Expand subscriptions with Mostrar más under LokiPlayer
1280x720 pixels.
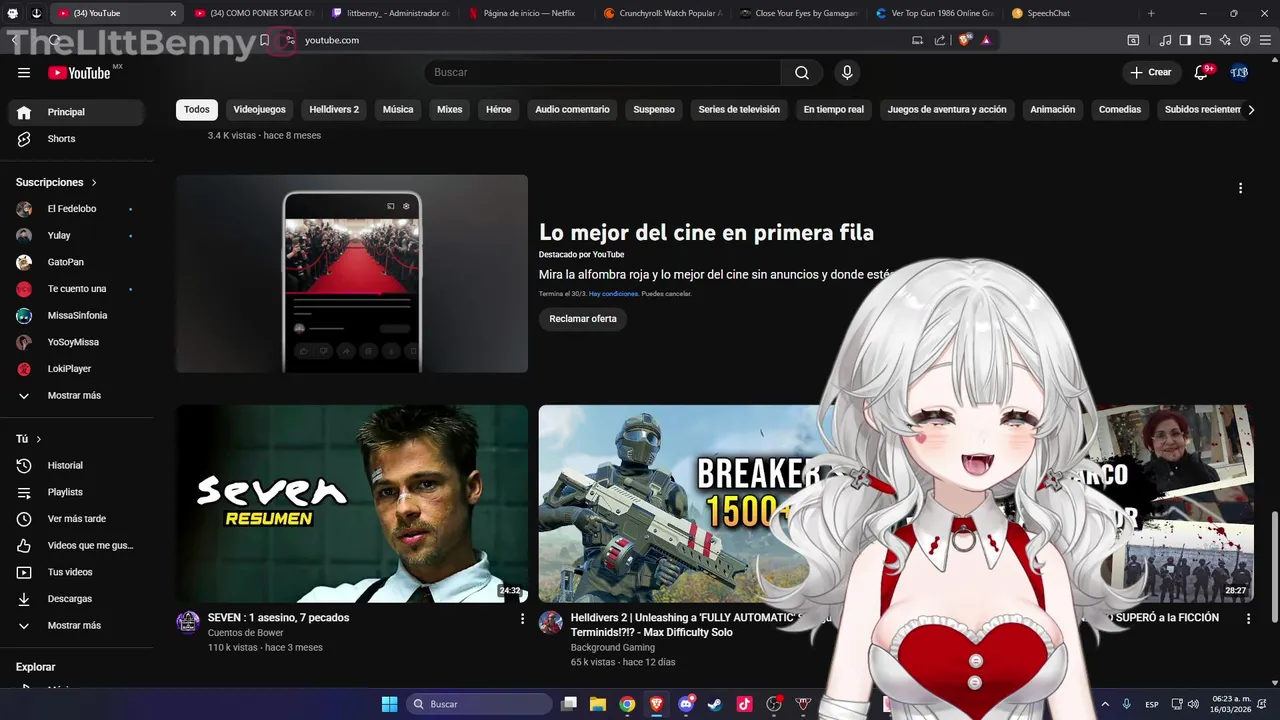coord(76,396)
